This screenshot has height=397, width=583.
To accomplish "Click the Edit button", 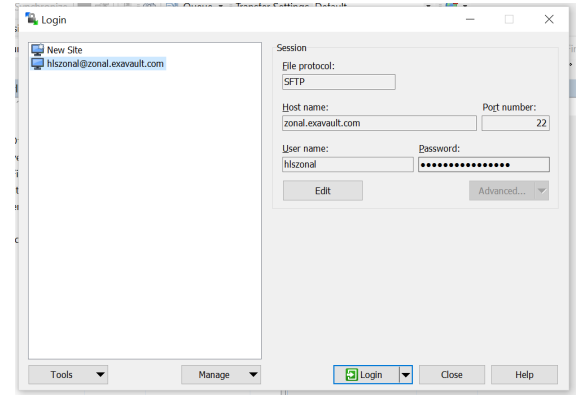I will point(323,191).
